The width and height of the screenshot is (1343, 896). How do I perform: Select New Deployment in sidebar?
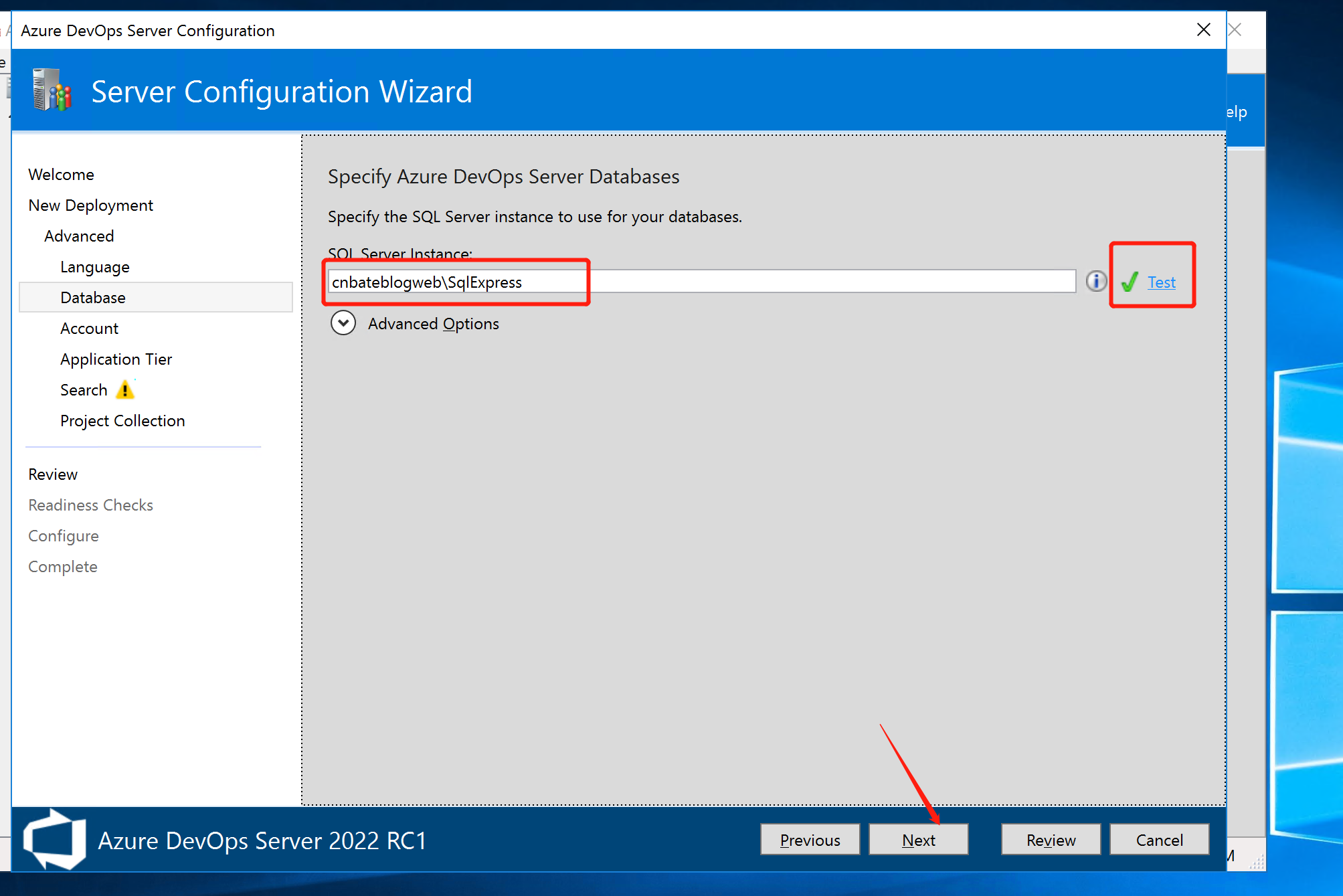coord(90,205)
